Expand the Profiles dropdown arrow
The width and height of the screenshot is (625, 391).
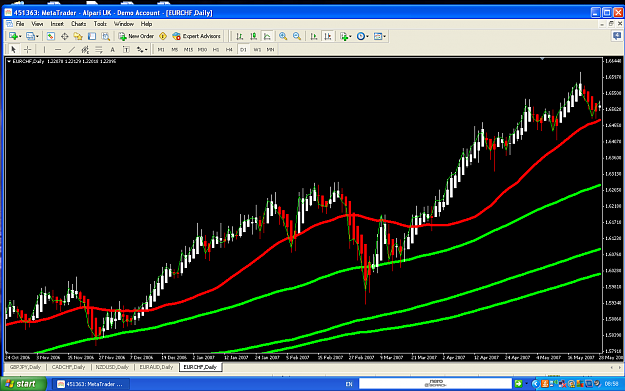[x=37, y=36]
